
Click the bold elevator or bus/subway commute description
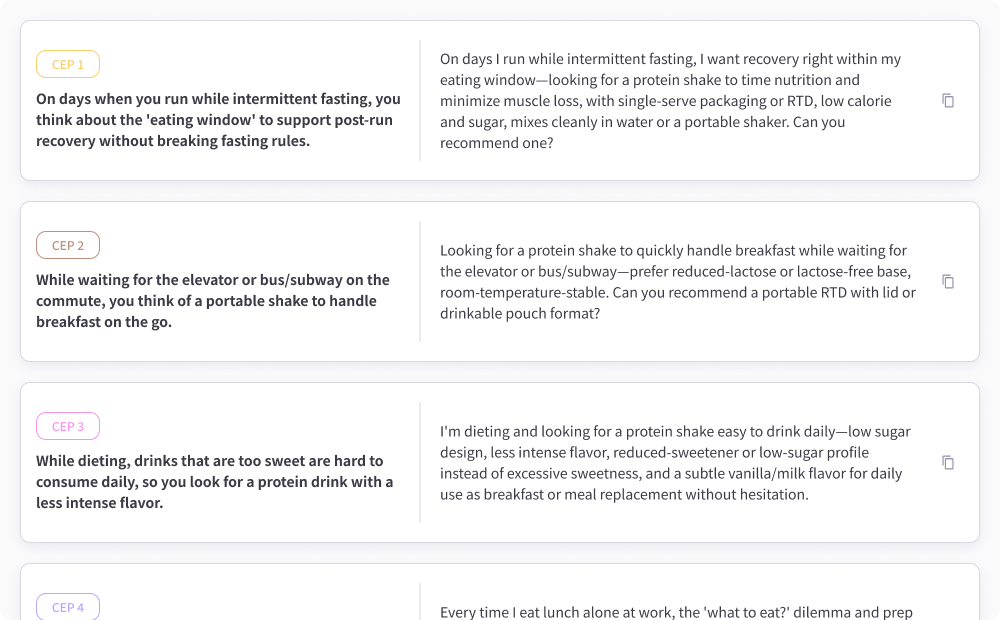point(212,301)
